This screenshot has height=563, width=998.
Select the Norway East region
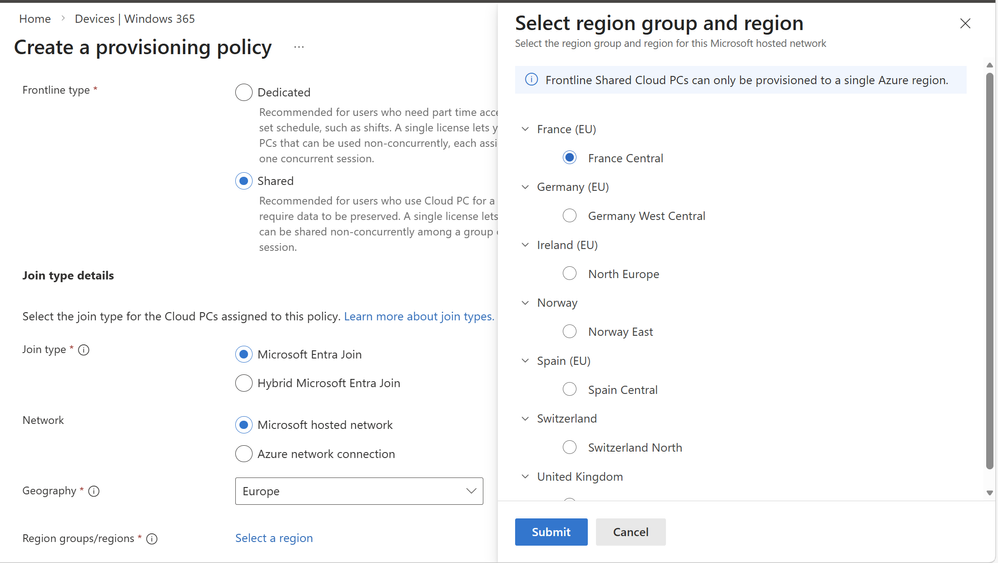click(570, 332)
